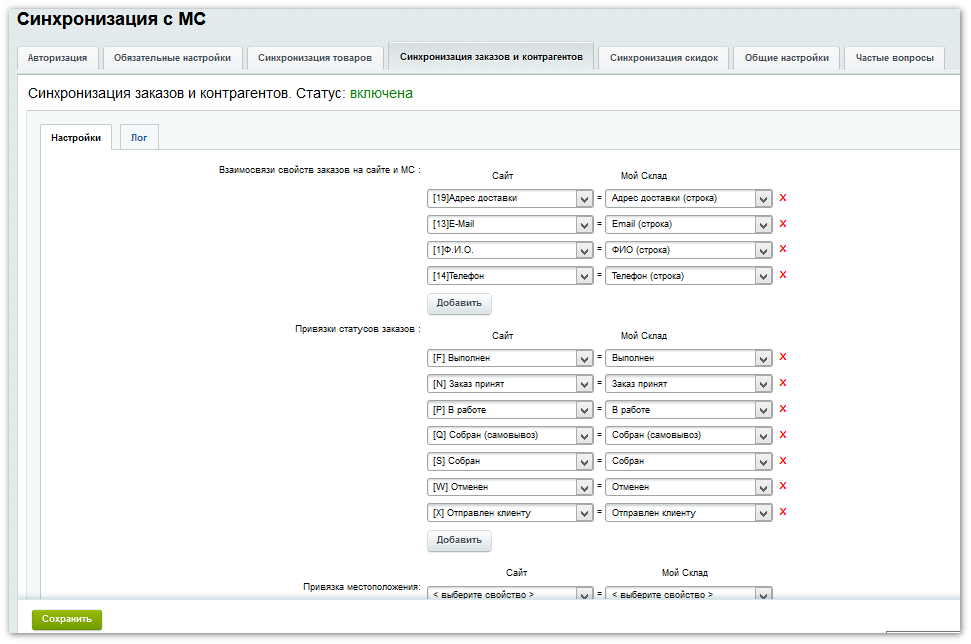Click Добавить under order property mappings
This screenshot has width=971, height=644.
click(459, 303)
